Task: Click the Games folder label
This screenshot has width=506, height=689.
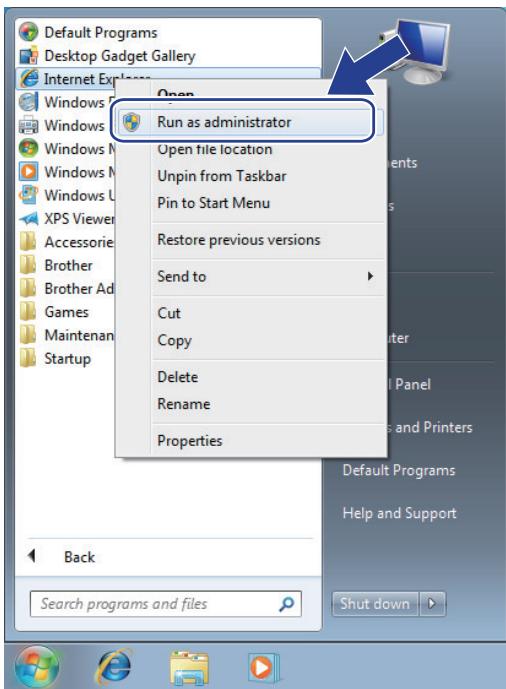Action: pyautogui.click(x=66, y=312)
